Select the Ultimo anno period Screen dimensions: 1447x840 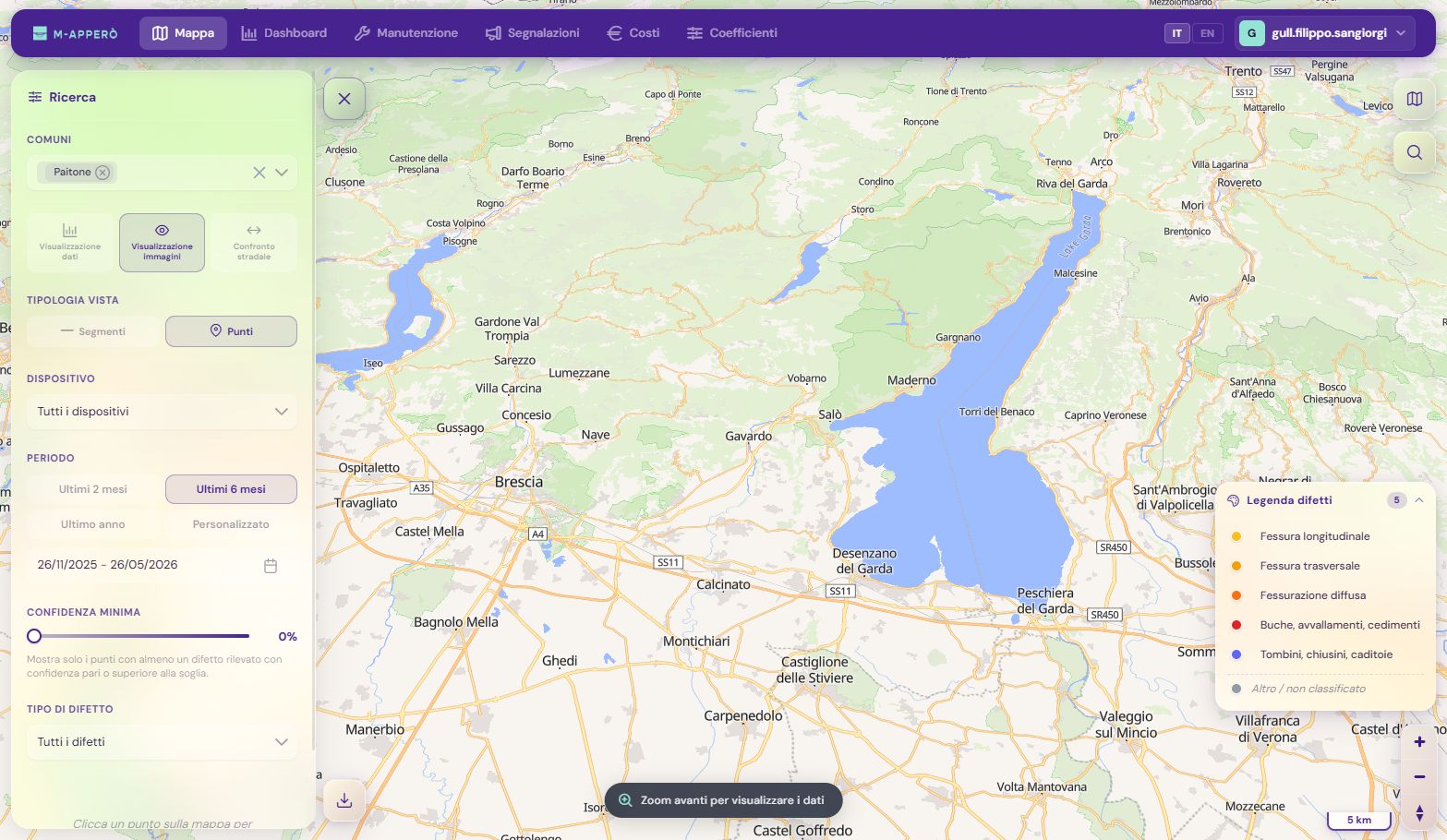(93, 524)
